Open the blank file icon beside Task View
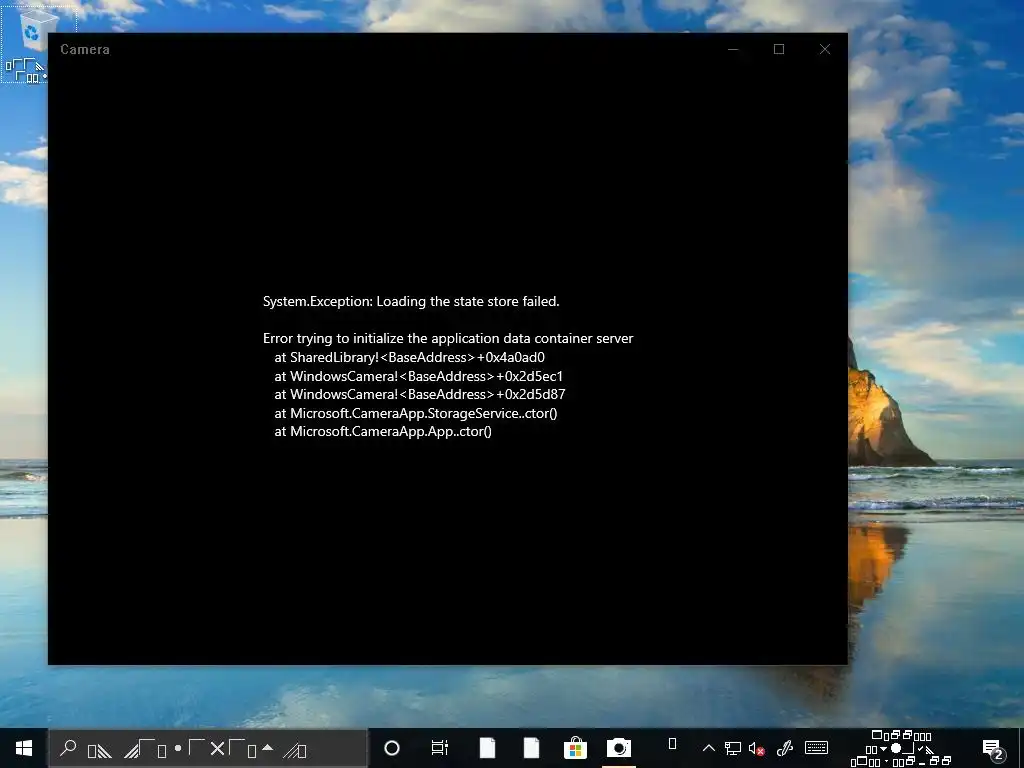1024x768 pixels. coord(488,748)
